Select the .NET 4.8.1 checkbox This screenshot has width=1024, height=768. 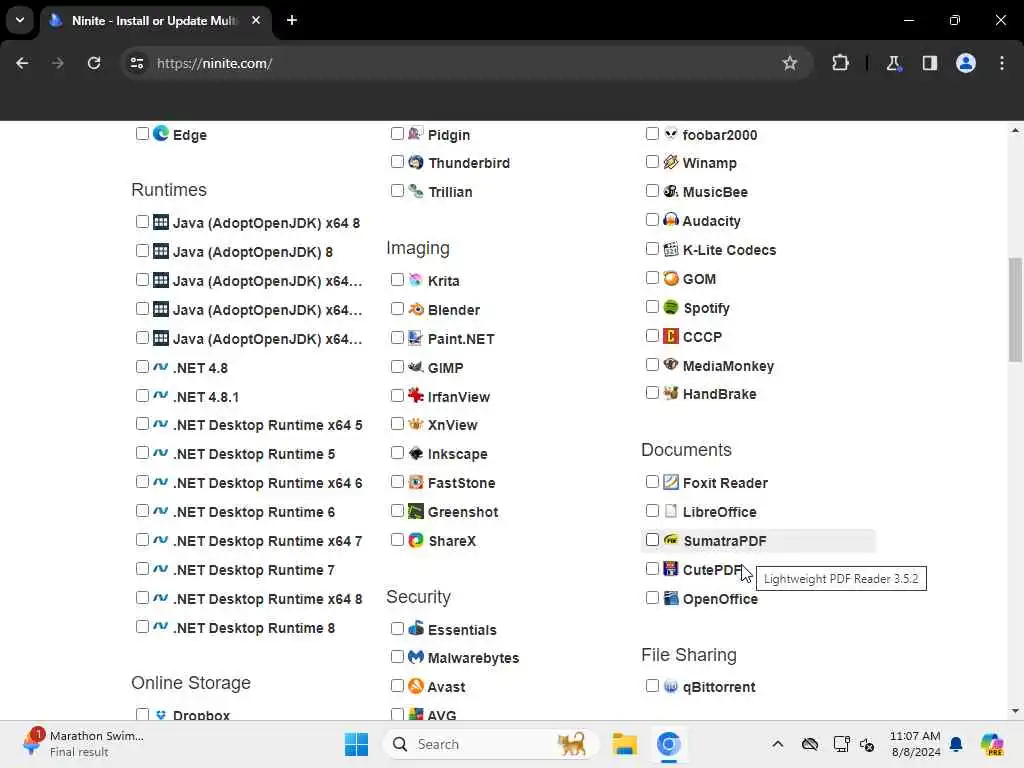(x=142, y=396)
